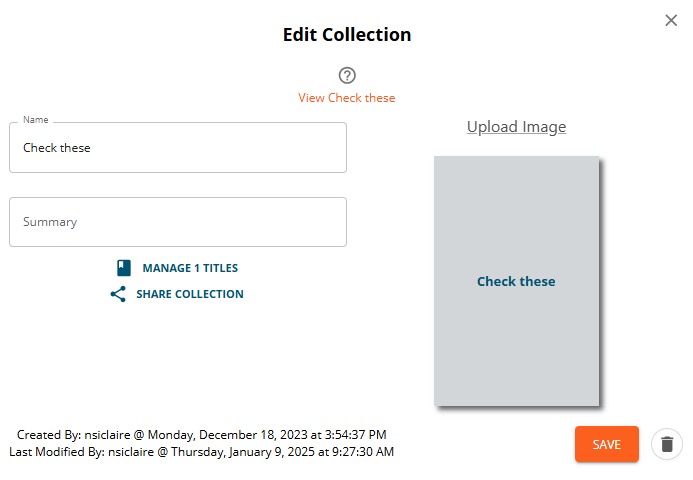Click the Created By label text
Image resolution: width=693 pixels, height=480 pixels.
(49, 435)
